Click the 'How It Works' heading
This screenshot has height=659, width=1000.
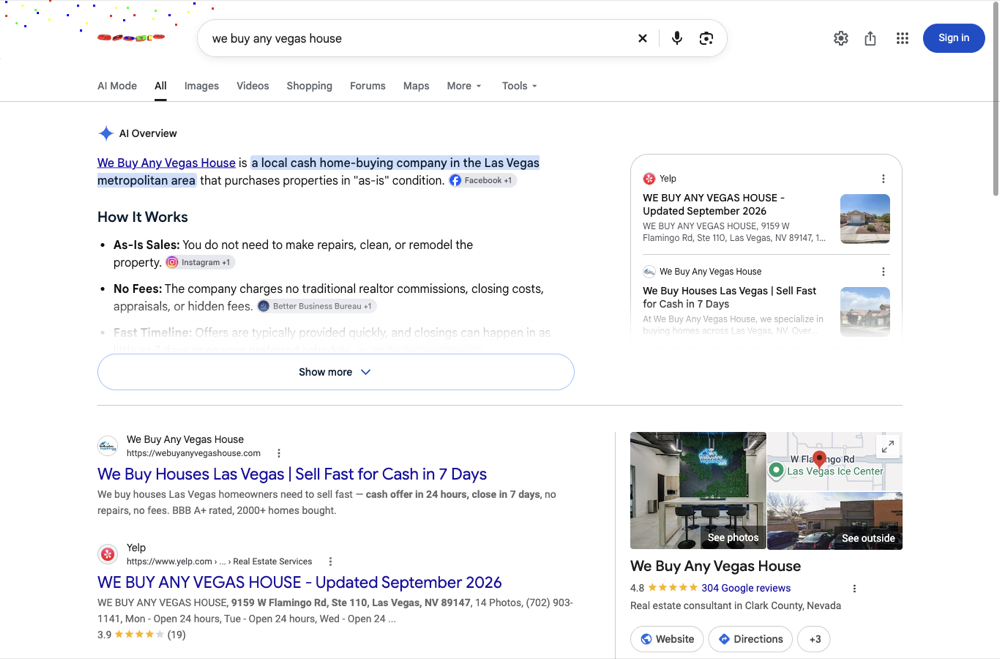pyautogui.click(x=143, y=217)
